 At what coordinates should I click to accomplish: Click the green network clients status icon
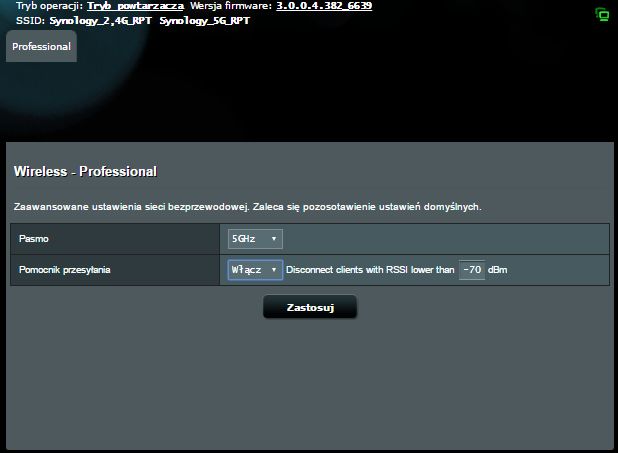602,15
